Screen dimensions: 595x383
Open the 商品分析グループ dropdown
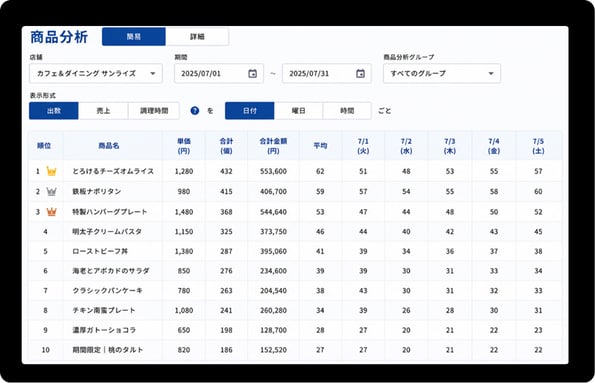point(442,74)
